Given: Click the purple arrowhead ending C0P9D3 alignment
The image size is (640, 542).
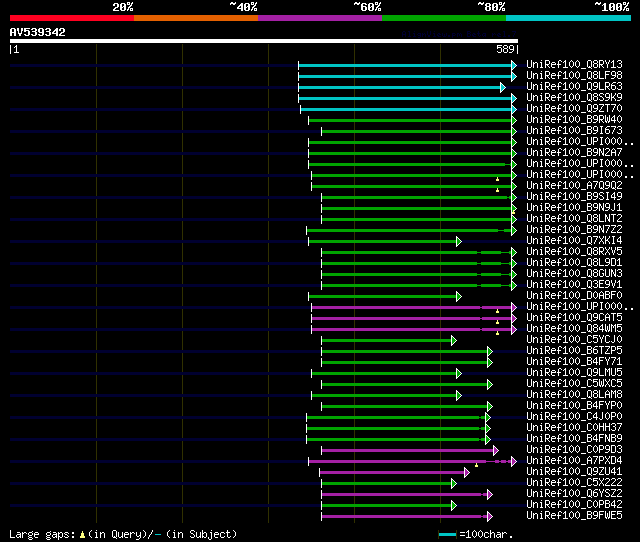Looking at the screenshot, I should (496, 451).
